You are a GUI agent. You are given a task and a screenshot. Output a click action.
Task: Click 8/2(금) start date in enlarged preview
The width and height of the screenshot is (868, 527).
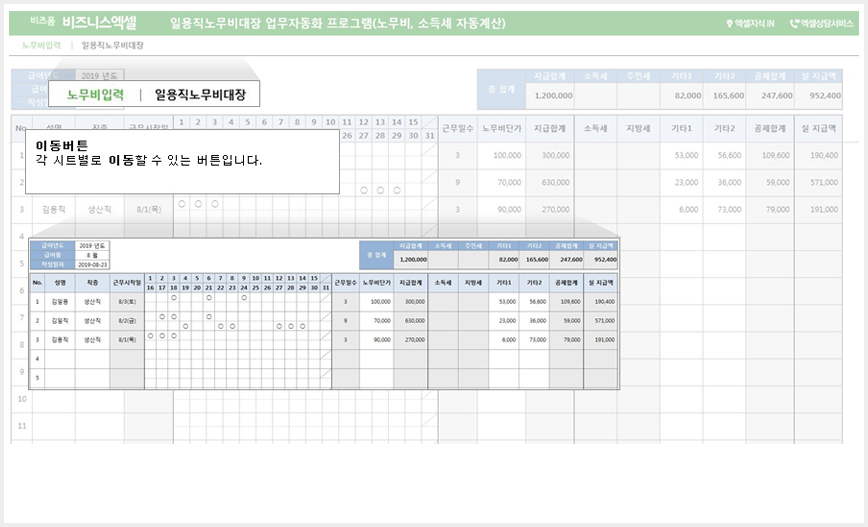click(127, 321)
